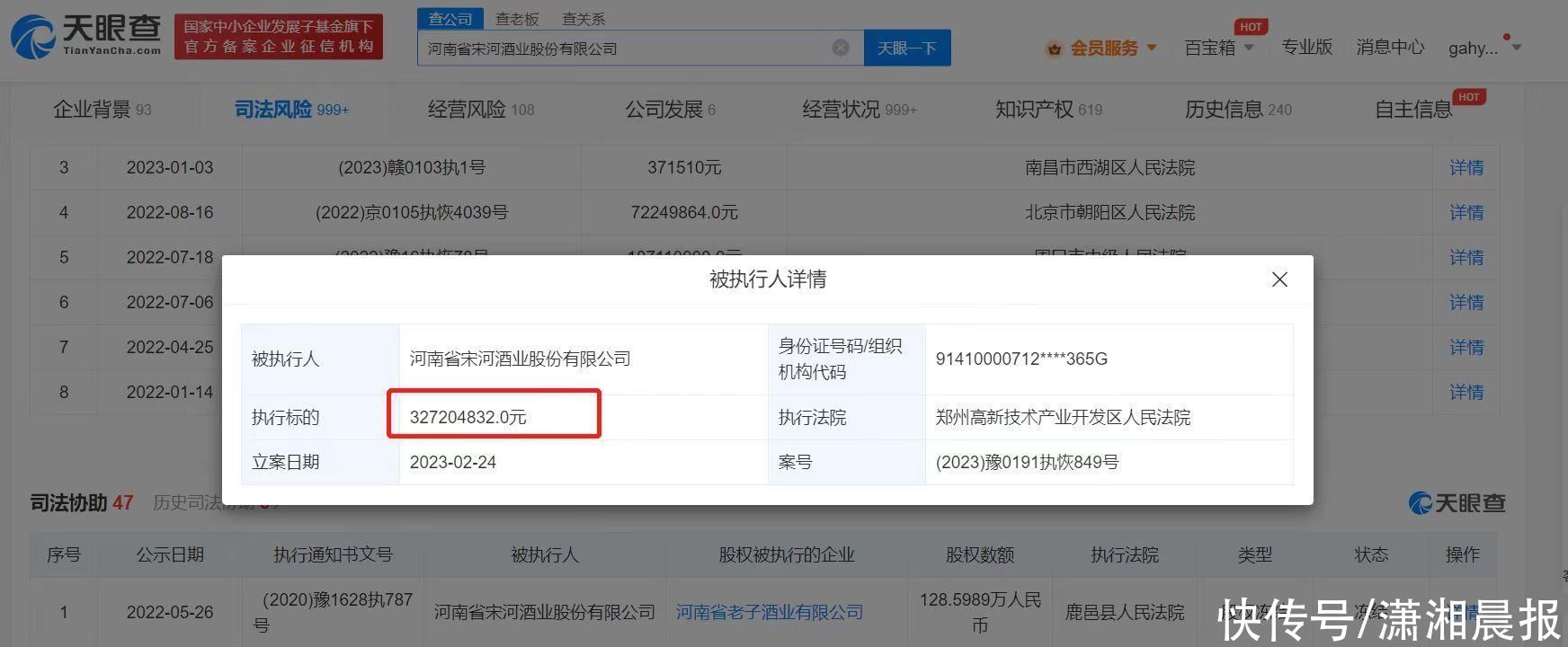Click 郑州高新技术产业开发区人民法院 court text

point(1063,417)
